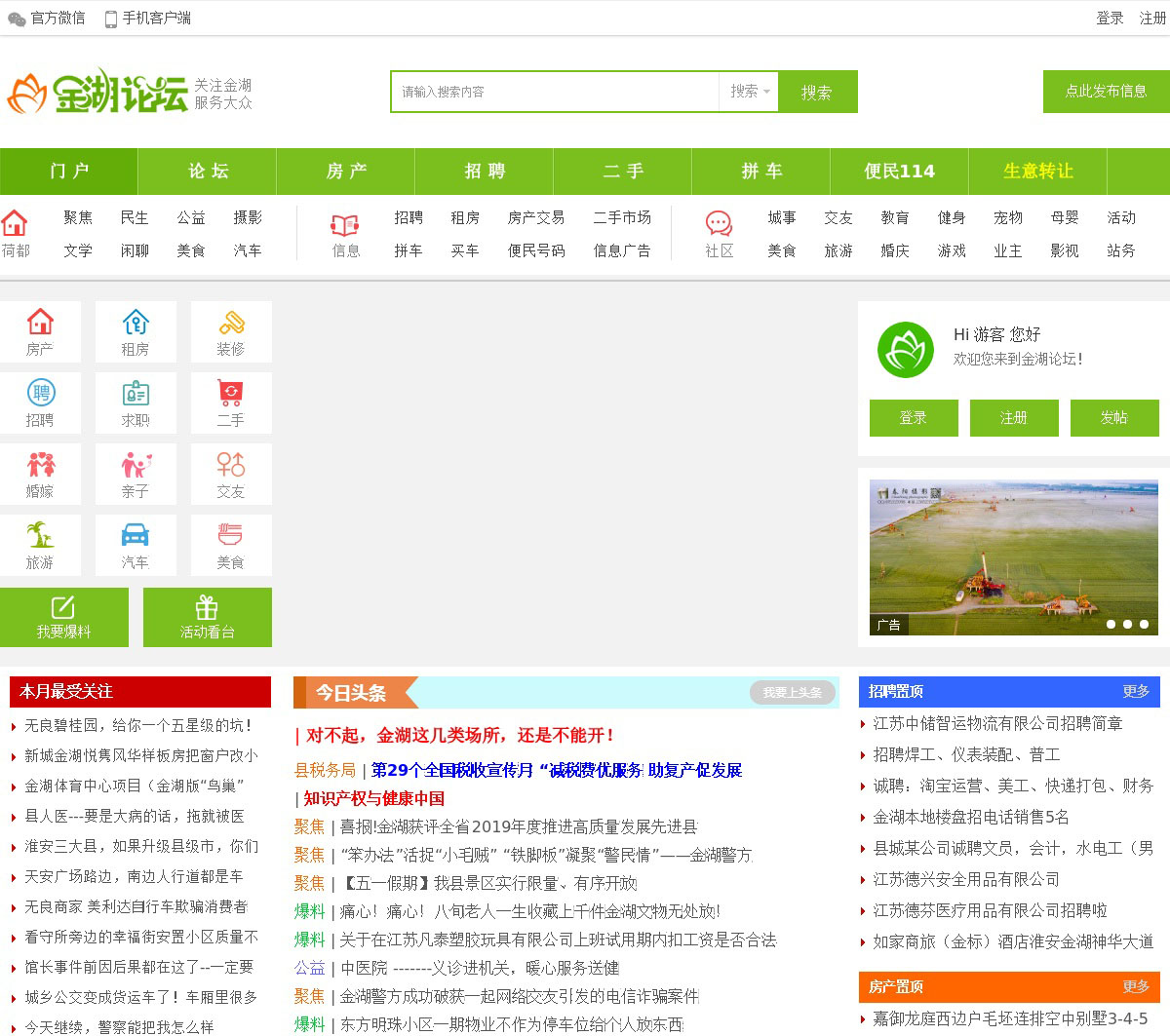1170x1036 pixels.
Task: Click inside the search input field
Action: click(556, 92)
